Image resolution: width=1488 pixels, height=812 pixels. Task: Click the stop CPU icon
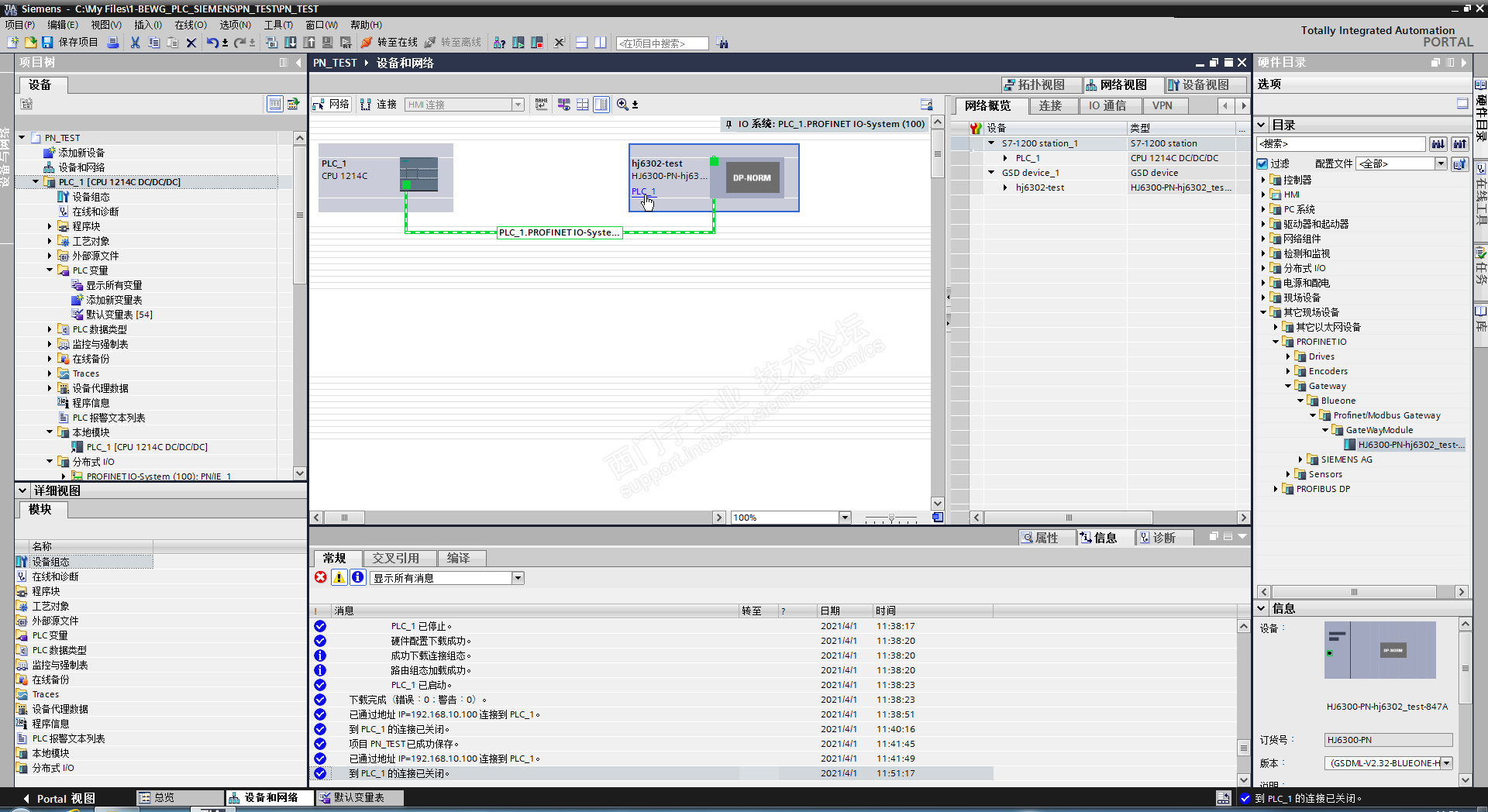537,43
